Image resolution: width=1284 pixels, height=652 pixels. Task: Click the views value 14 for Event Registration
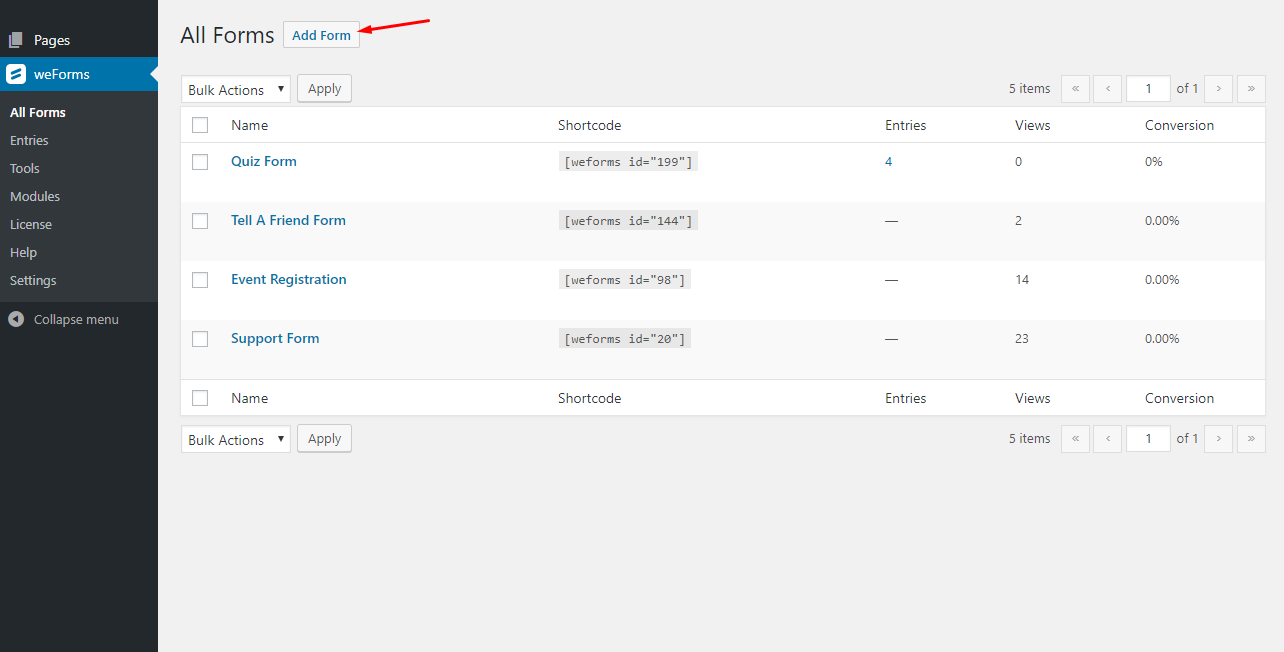point(1022,279)
